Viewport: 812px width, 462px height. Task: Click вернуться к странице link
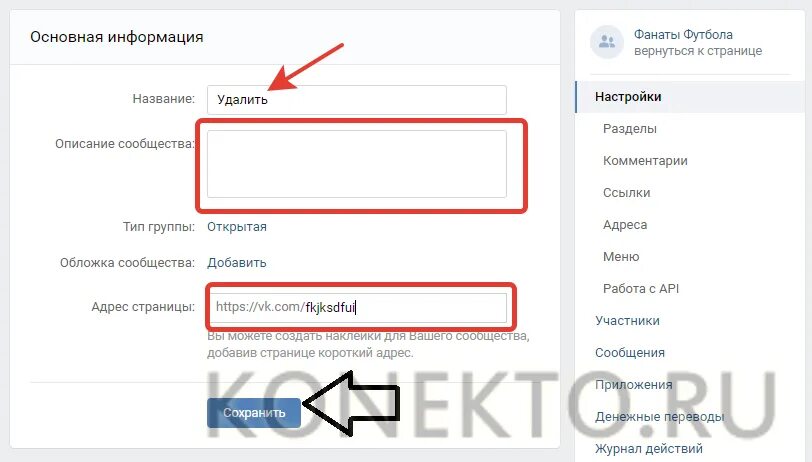point(698,51)
